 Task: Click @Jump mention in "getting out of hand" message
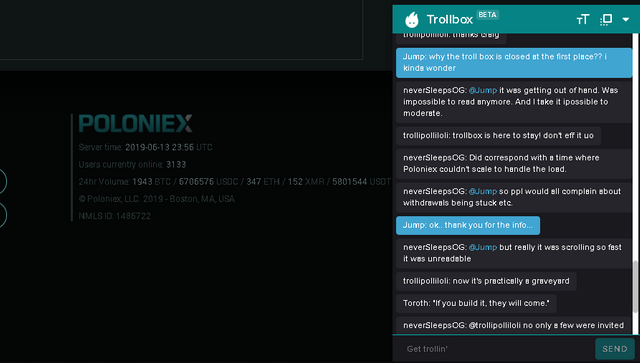pyautogui.click(x=483, y=90)
